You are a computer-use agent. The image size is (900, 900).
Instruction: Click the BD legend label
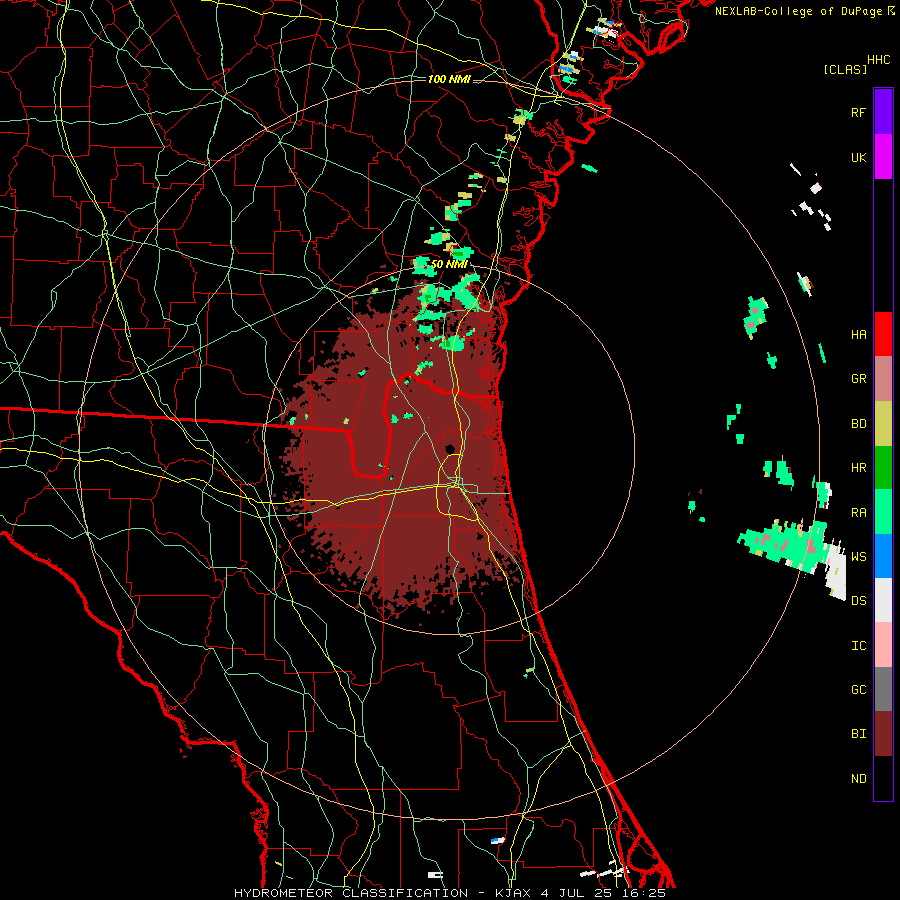coord(858,424)
